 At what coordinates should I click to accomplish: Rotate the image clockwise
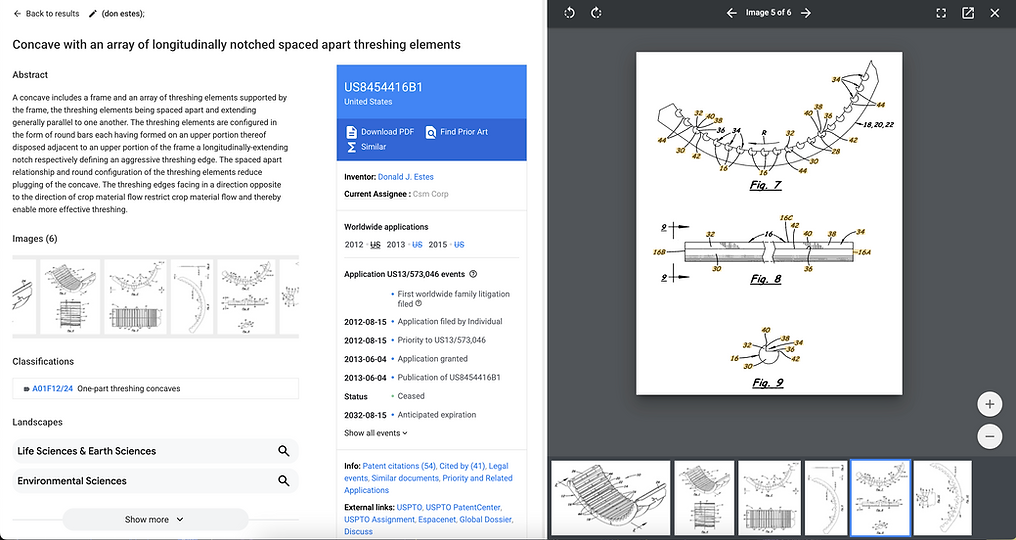596,13
